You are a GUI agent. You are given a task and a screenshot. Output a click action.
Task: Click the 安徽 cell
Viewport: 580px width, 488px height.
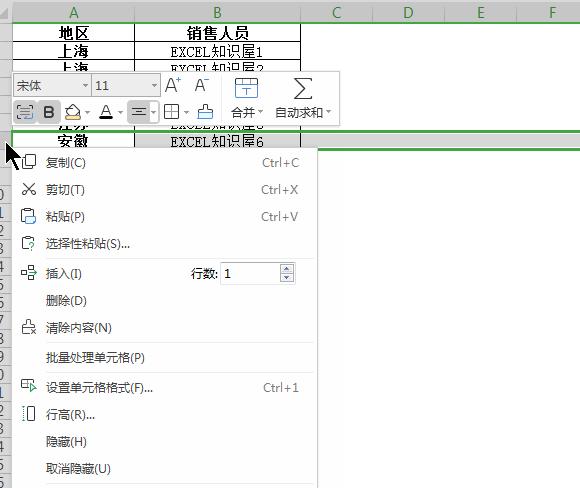[74, 141]
